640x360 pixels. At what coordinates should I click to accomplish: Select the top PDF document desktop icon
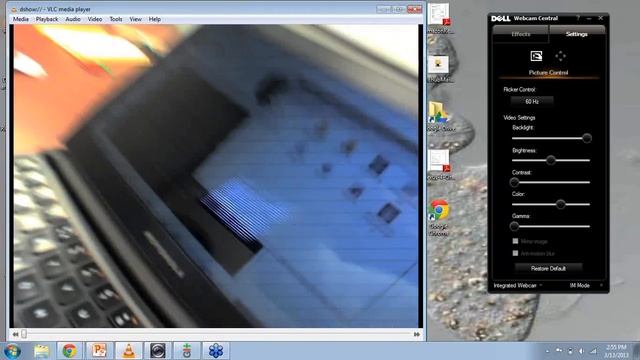(439, 19)
